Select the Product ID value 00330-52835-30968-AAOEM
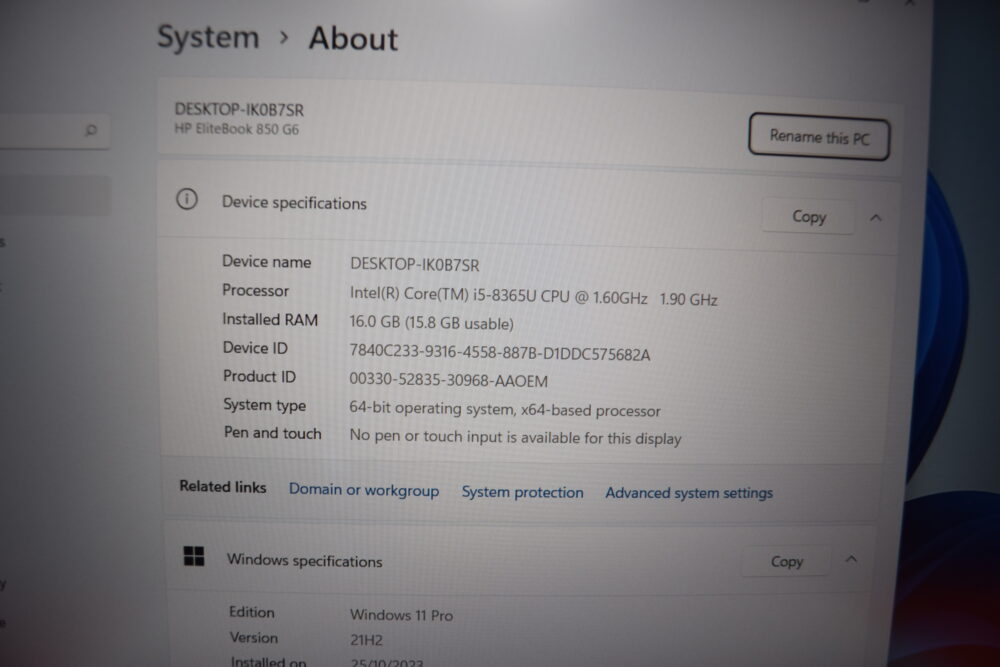 point(448,381)
